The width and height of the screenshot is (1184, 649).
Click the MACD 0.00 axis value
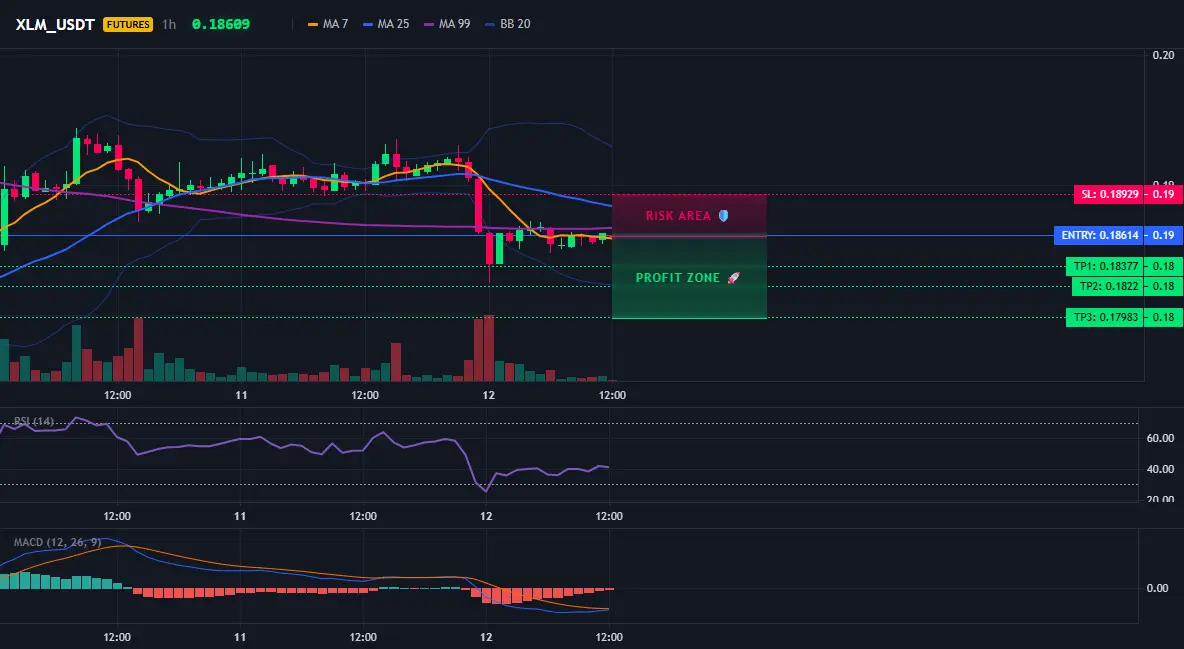1158,588
